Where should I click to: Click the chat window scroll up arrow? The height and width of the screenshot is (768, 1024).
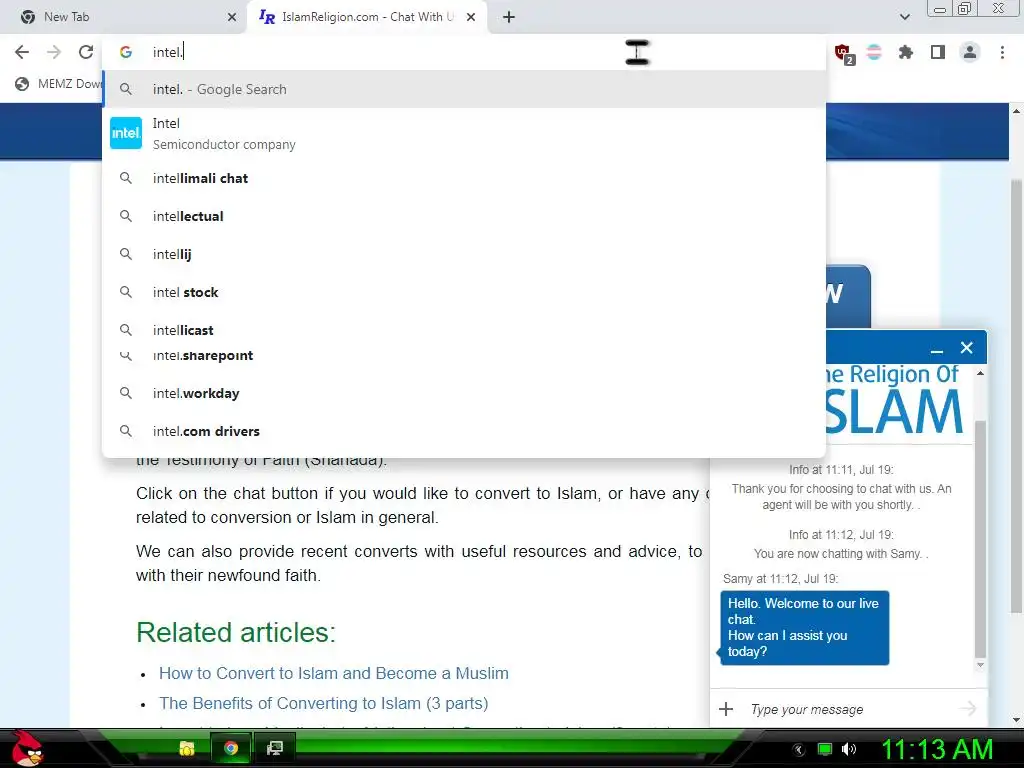pyautogui.click(x=980, y=373)
